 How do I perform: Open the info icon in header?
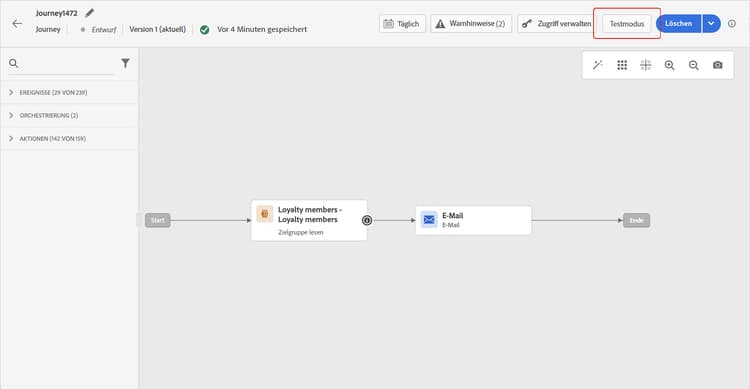[732, 23]
